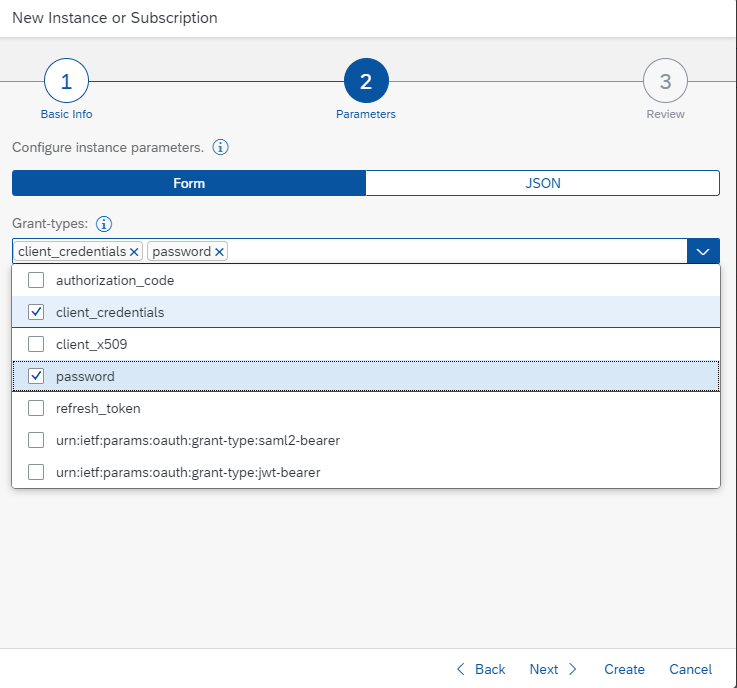Image resolution: width=737 pixels, height=688 pixels.
Task: Check jwt-bearer grant type checkbox
Action: pos(36,472)
